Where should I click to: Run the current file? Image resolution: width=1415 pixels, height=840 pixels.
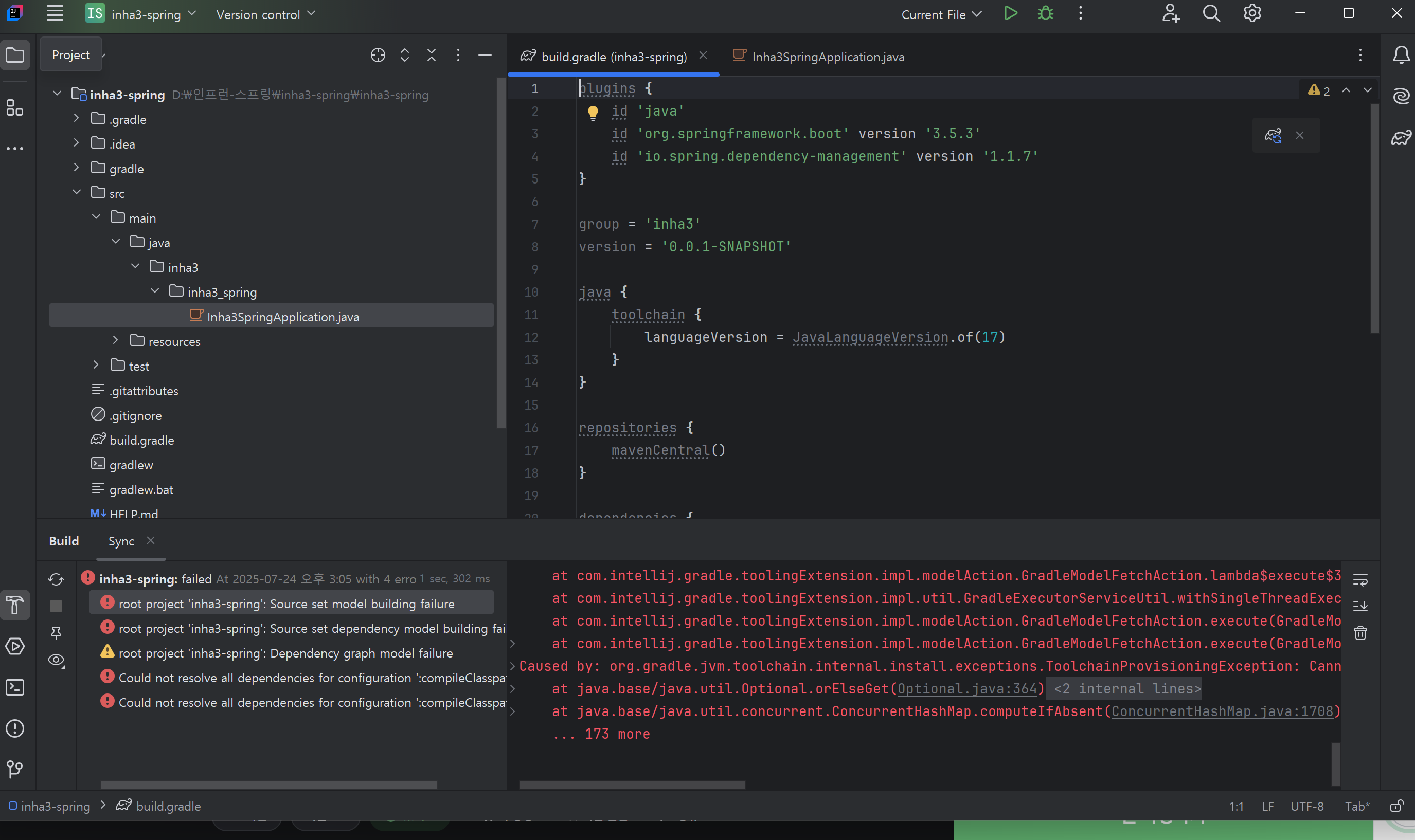click(1011, 13)
